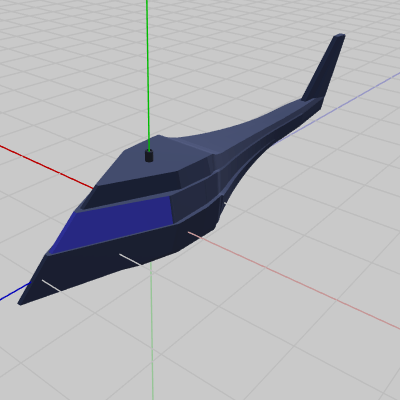Click the top tip of the tail fin
Screen dimensions: 400x400
pyautogui.click(x=340, y=35)
